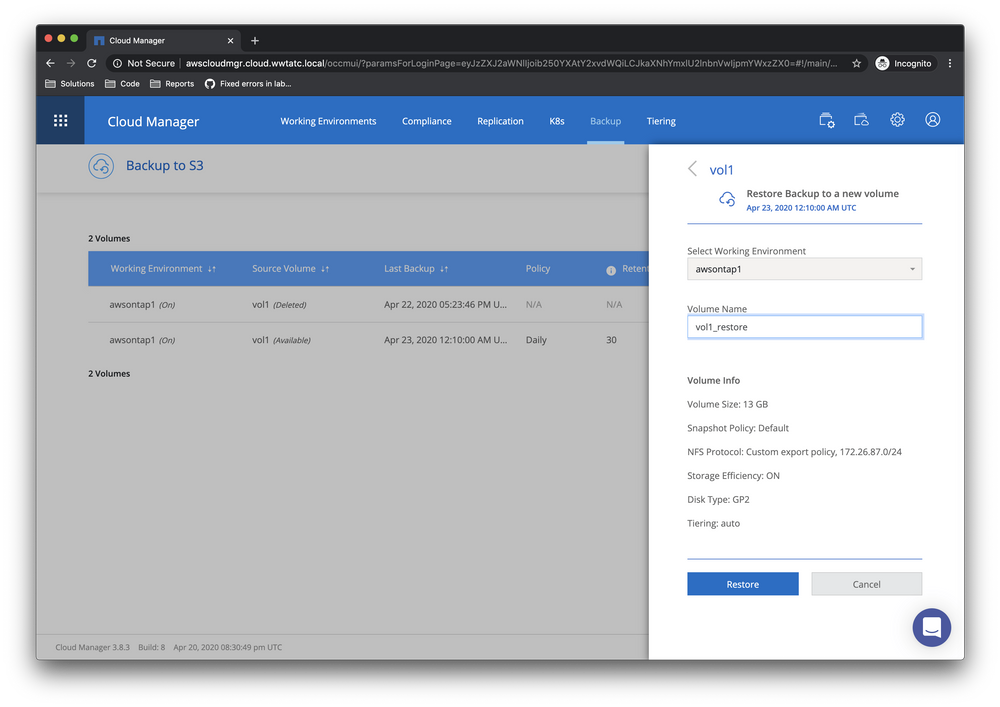Expand Select Working Environment dropdown
This screenshot has width=1000, height=707.
click(804, 269)
